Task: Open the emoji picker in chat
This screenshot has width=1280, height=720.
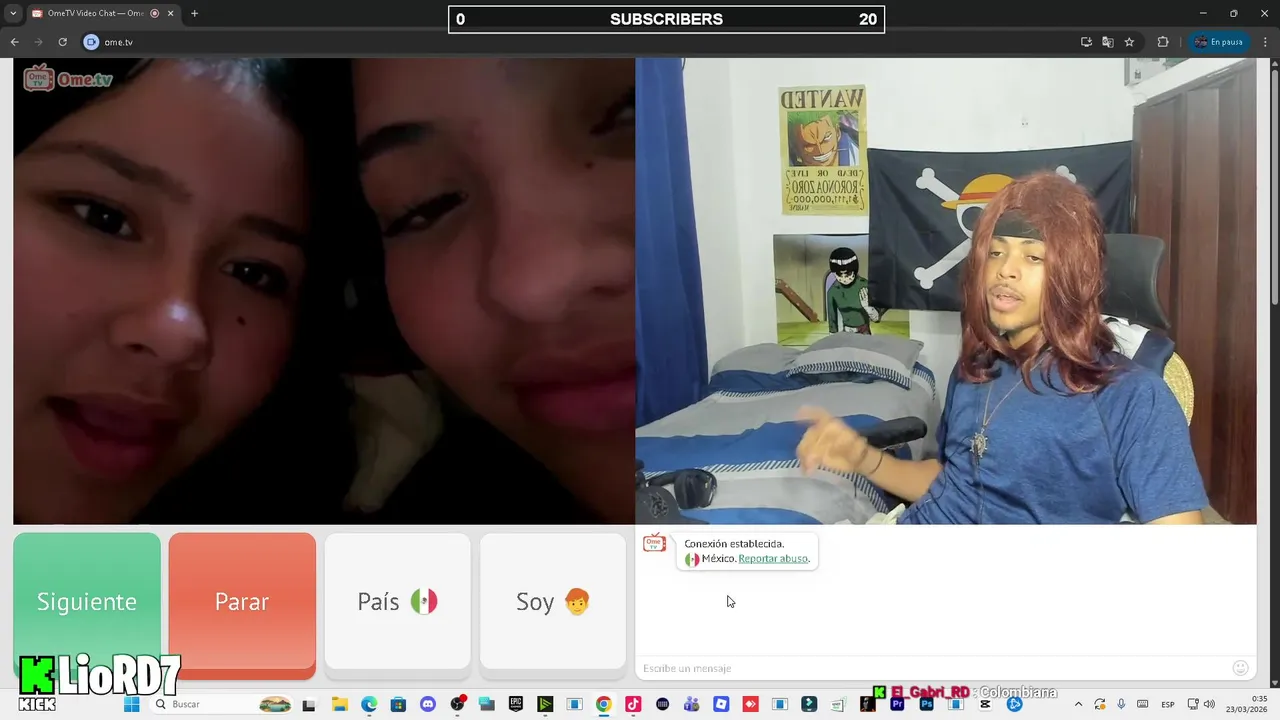Action: (1240, 668)
